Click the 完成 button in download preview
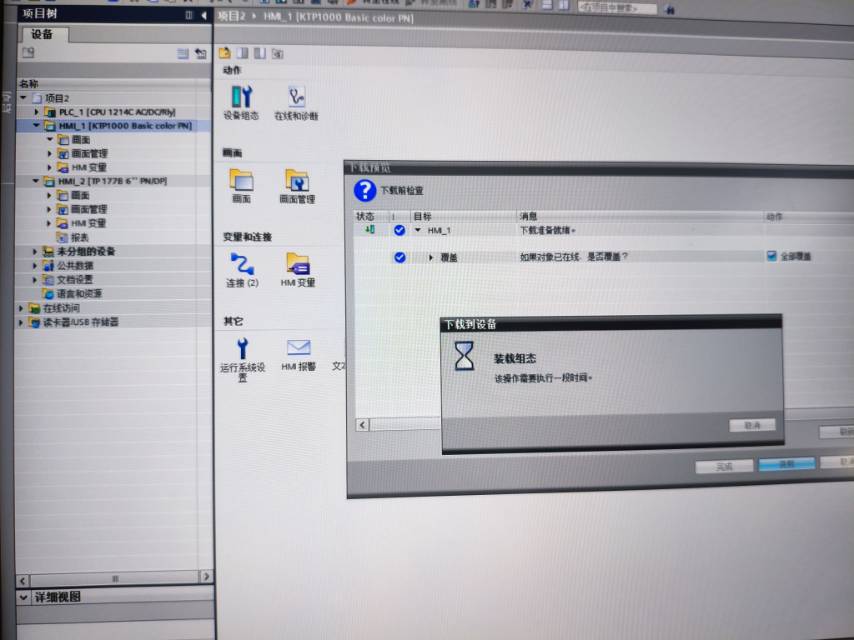This screenshot has height=640, width=854. point(724,466)
